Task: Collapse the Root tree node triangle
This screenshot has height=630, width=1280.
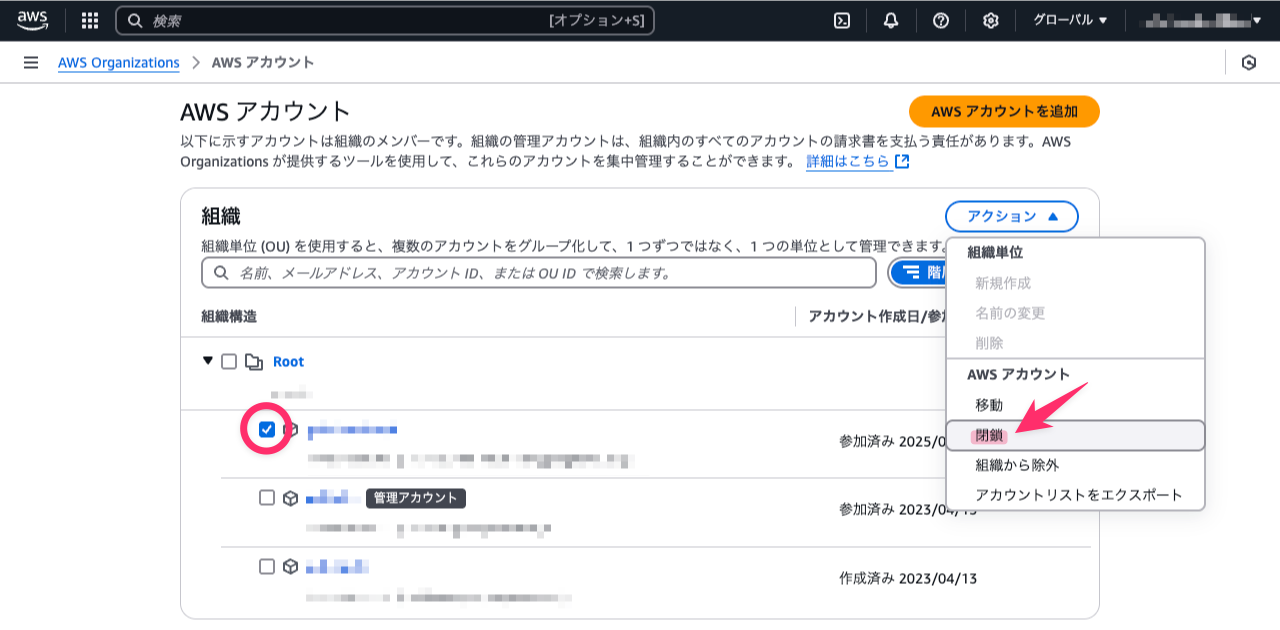Action: (208, 361)
